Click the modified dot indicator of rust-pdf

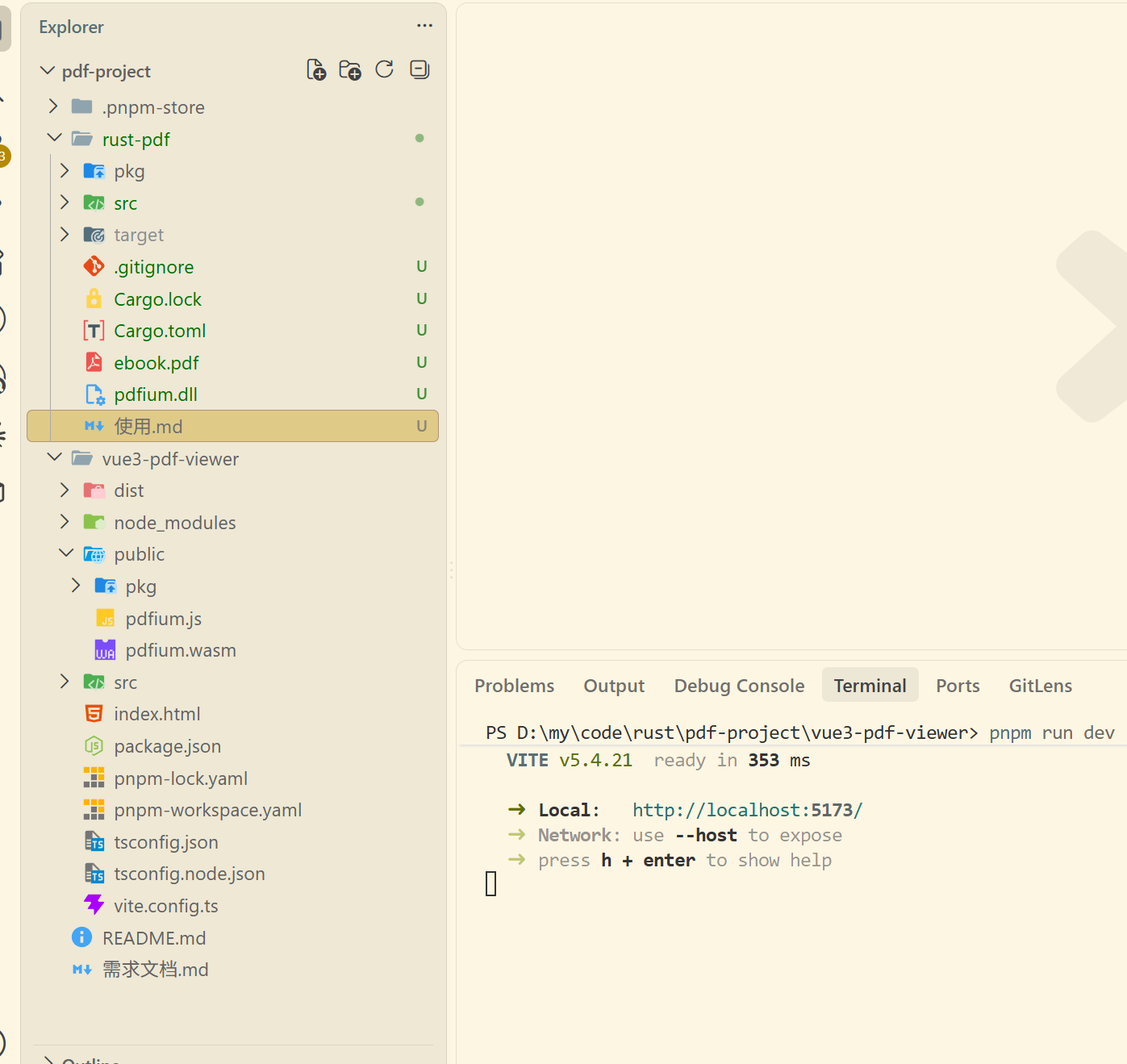coord(419,138)
